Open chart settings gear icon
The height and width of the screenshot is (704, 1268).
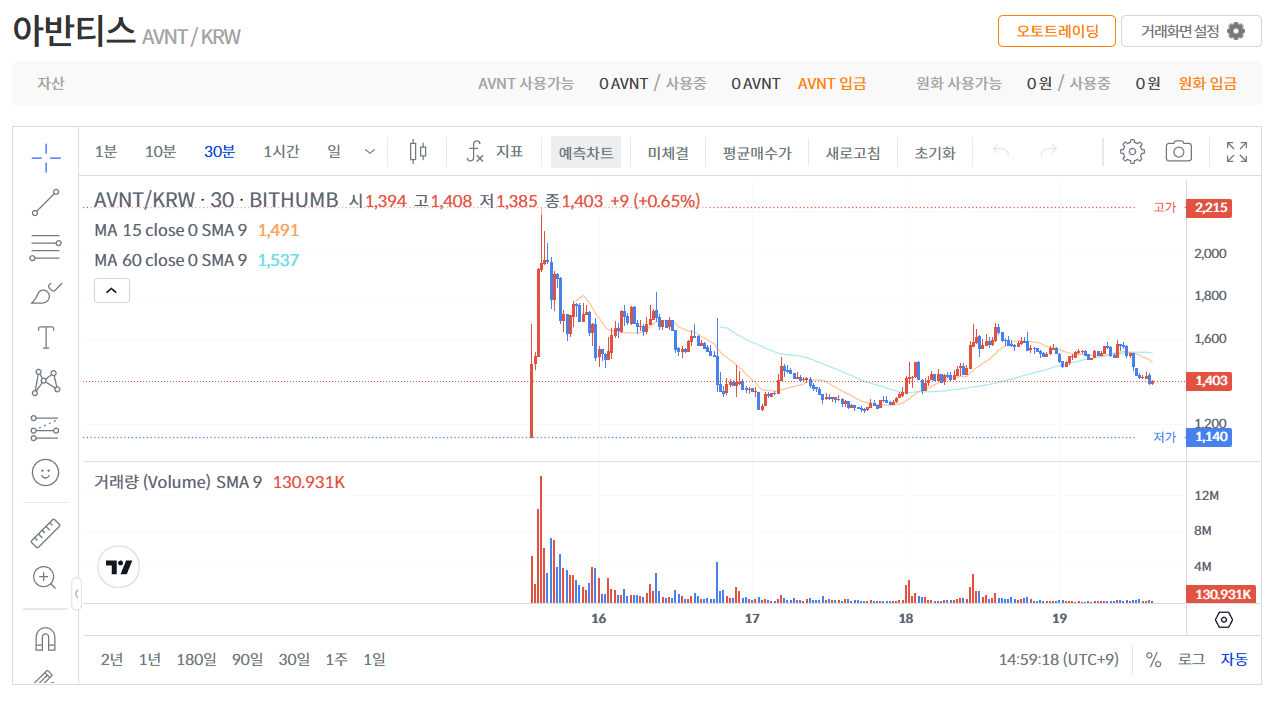(1132, 152)
